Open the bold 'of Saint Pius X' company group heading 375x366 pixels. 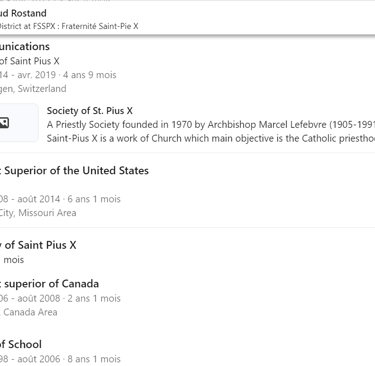click(x=38, y=245)
